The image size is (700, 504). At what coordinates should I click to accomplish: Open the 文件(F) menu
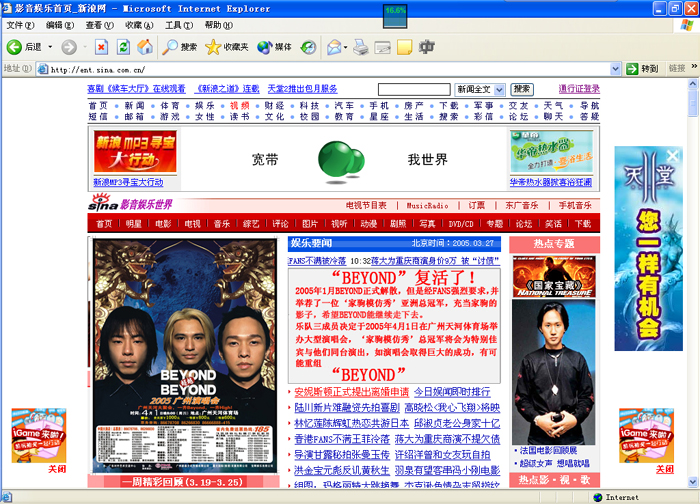point(21,25)
